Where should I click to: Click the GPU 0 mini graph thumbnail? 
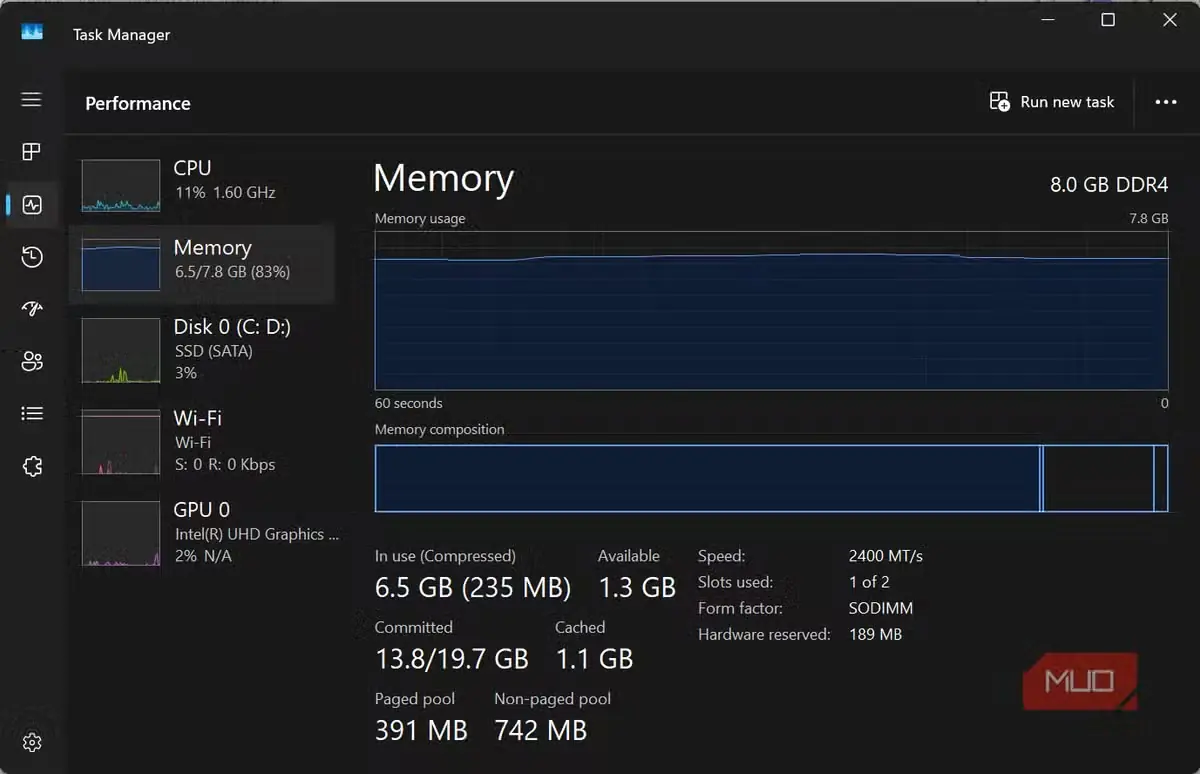(x=120, y=534)
